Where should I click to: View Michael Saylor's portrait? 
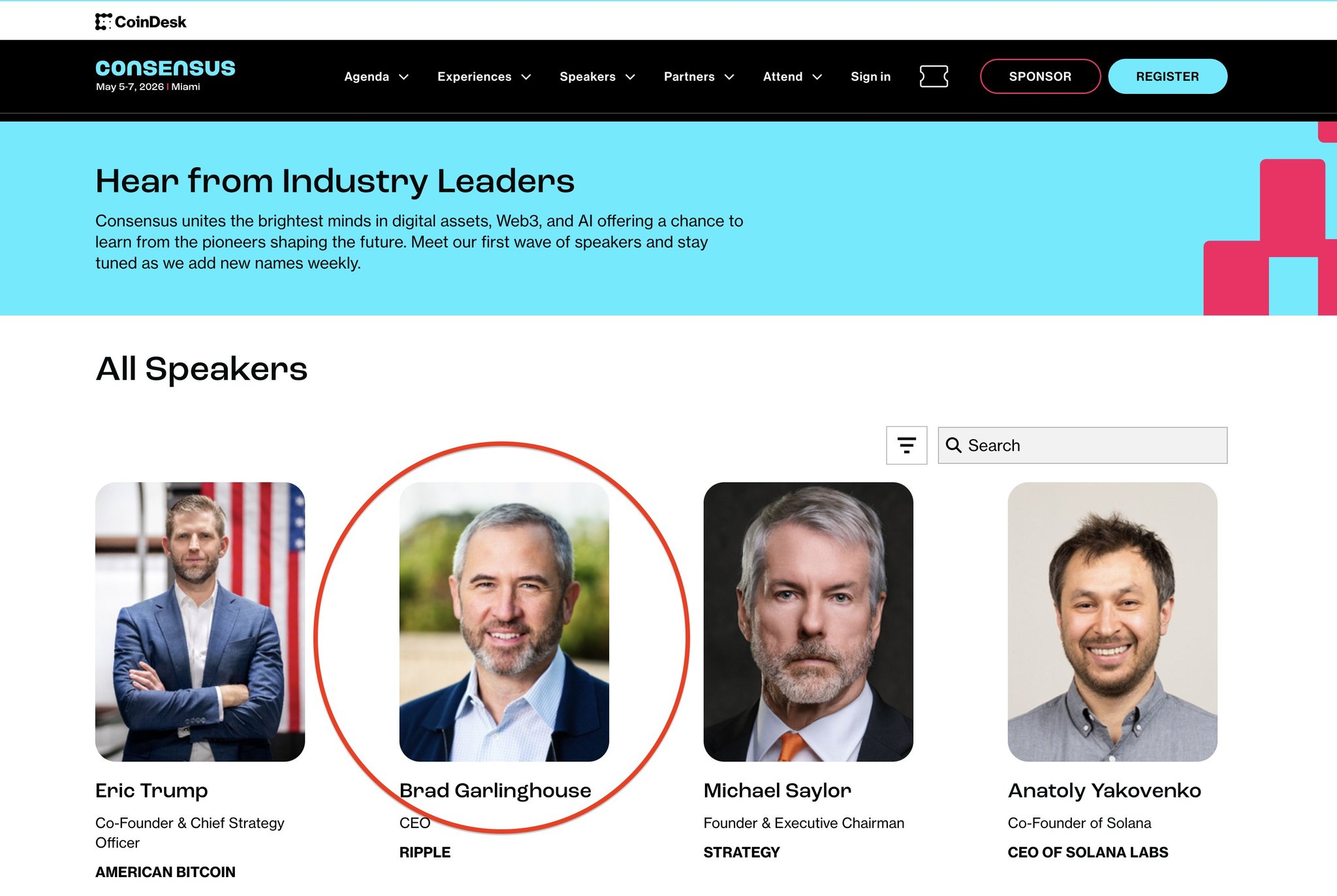[x=808, y=621]
